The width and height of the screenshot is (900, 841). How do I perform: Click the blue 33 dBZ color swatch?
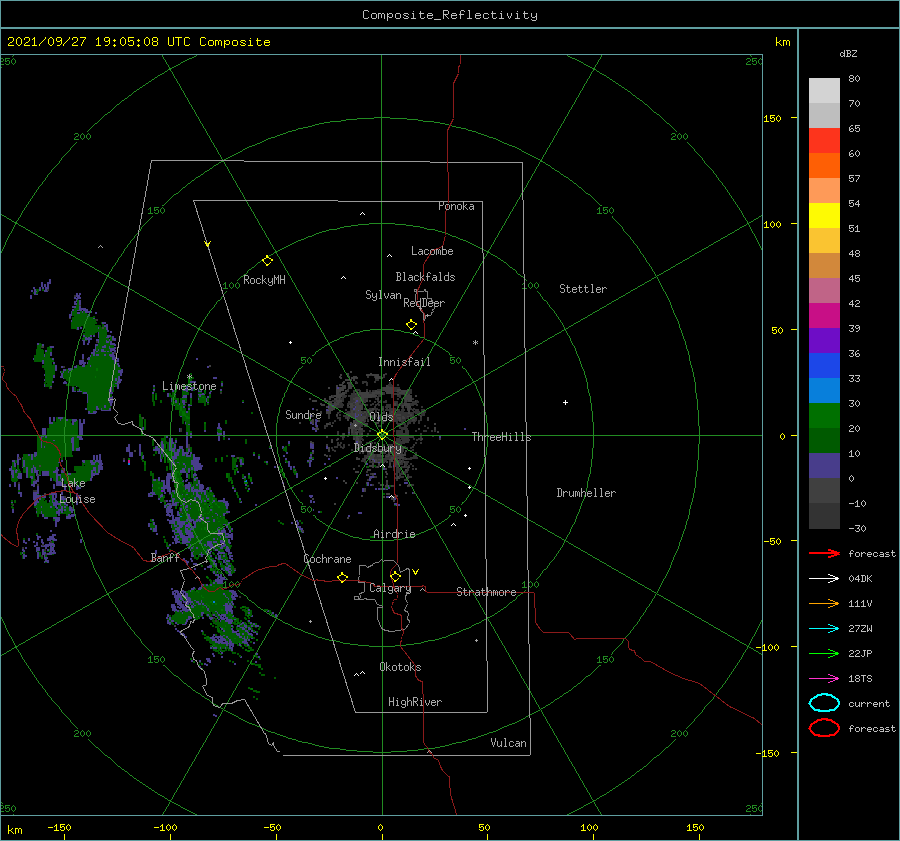[824, 366]
